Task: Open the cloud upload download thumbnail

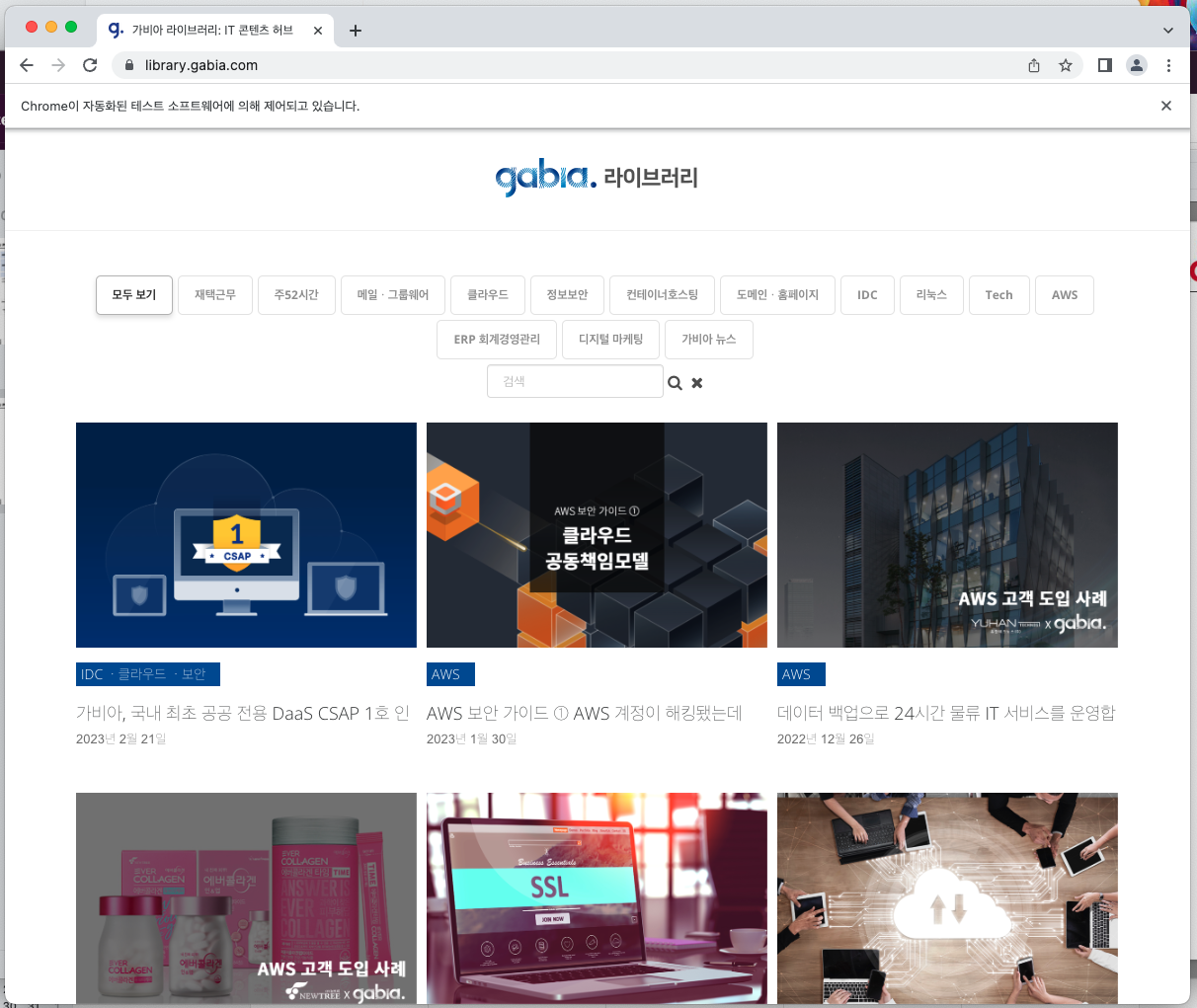Action: 947,898
